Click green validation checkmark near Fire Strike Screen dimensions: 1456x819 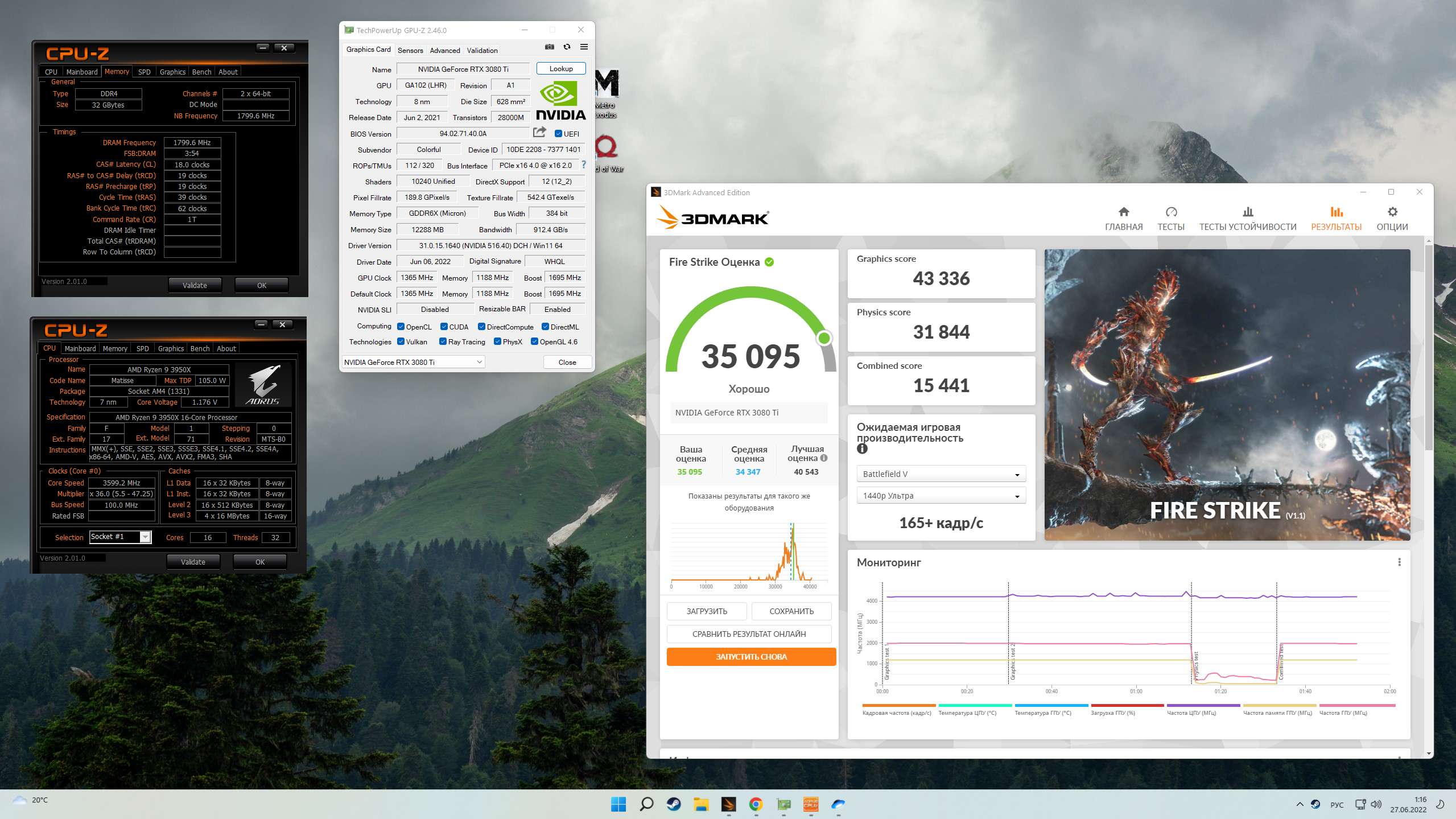click(x=769, y=262)
